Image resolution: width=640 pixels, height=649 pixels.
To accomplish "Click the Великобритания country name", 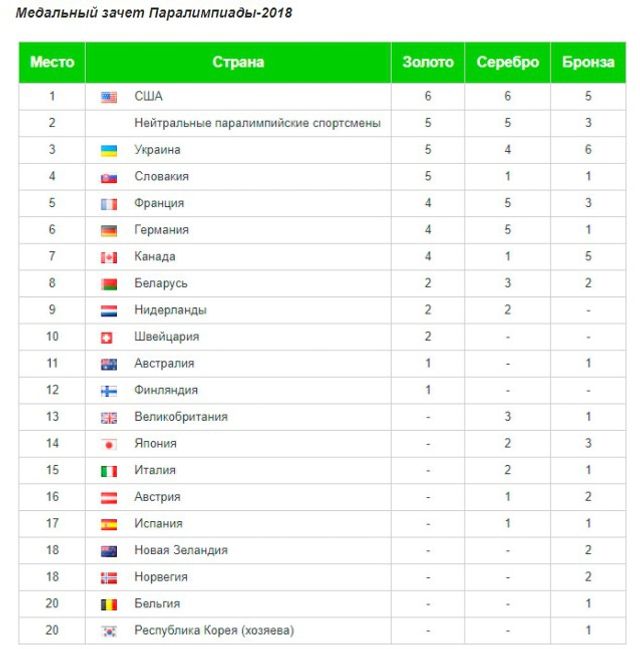I will (x=181, y=417).
